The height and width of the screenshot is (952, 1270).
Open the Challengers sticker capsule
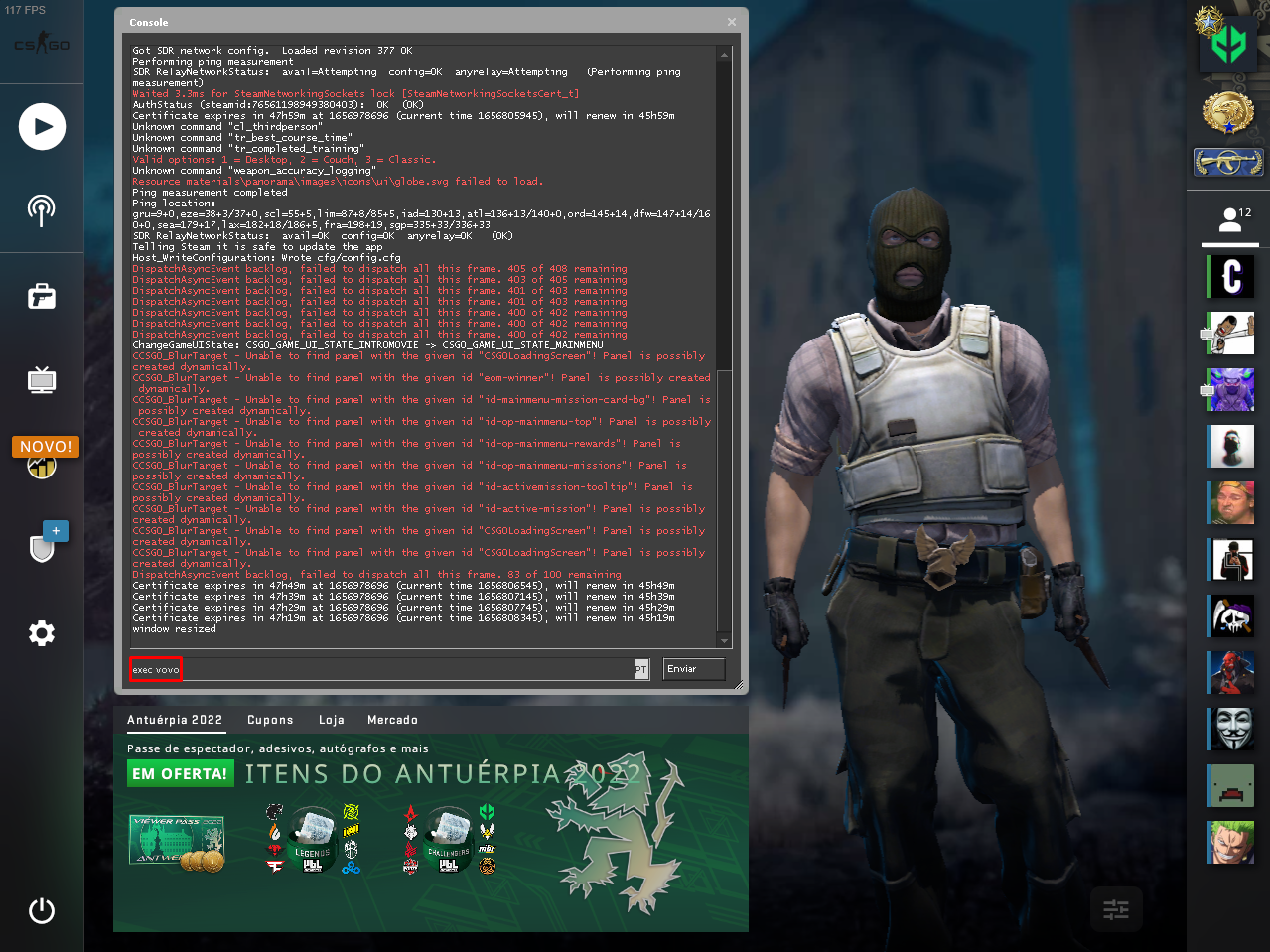click(x=449, y=840)
